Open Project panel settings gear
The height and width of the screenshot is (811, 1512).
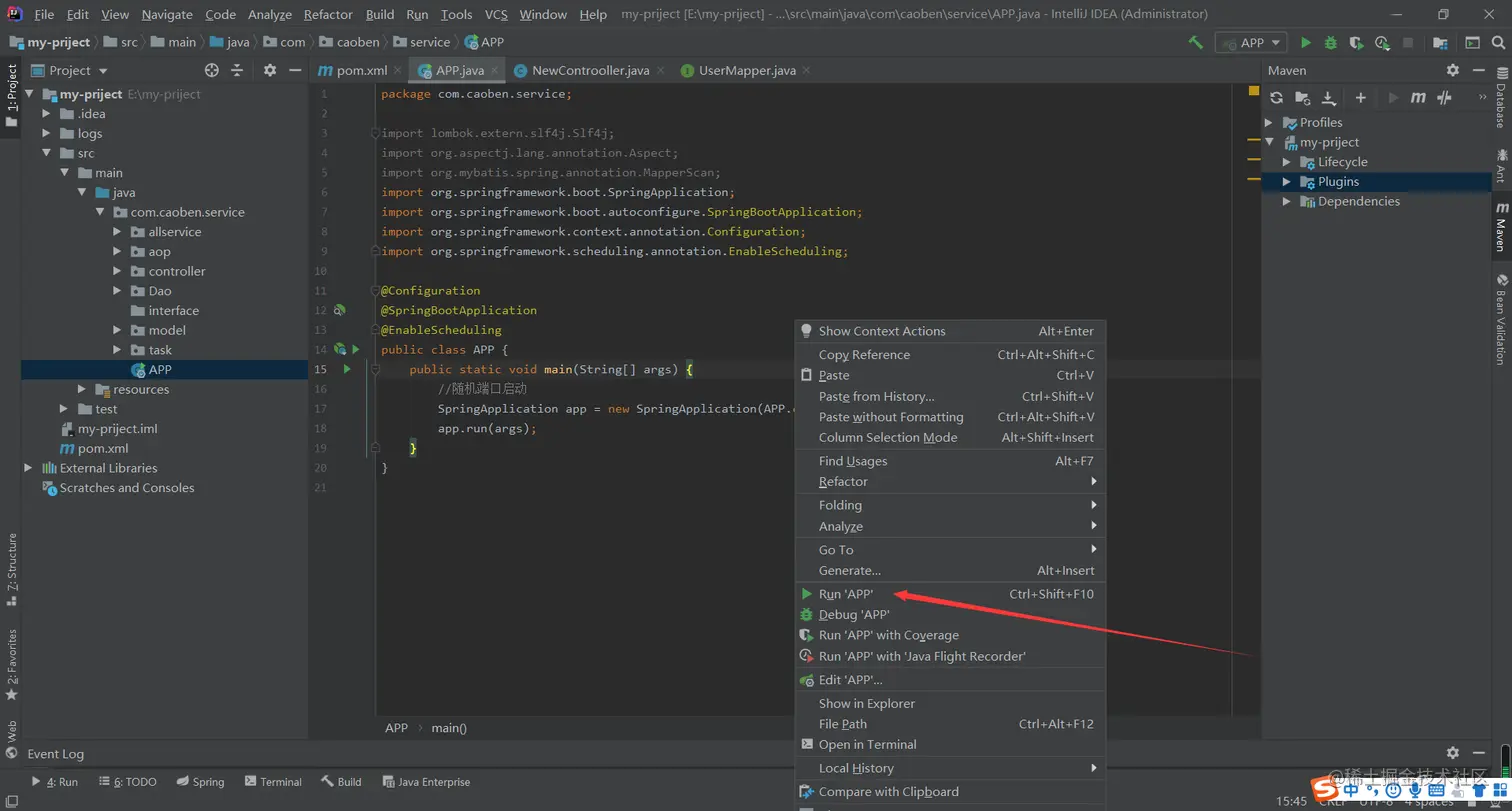[x=269, y=70]
